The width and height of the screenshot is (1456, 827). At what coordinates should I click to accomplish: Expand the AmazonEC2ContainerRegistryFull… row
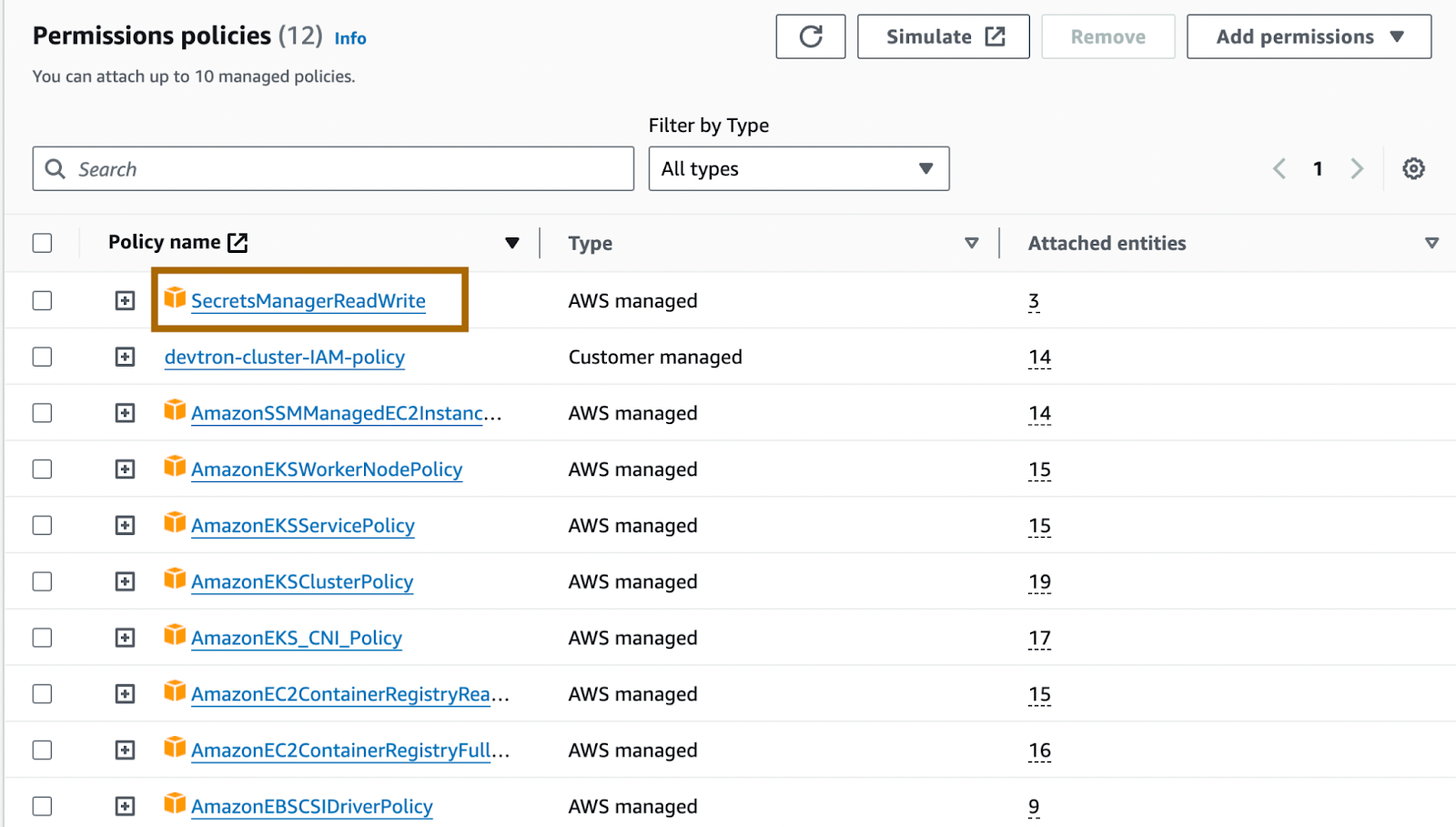coord(125,750)
